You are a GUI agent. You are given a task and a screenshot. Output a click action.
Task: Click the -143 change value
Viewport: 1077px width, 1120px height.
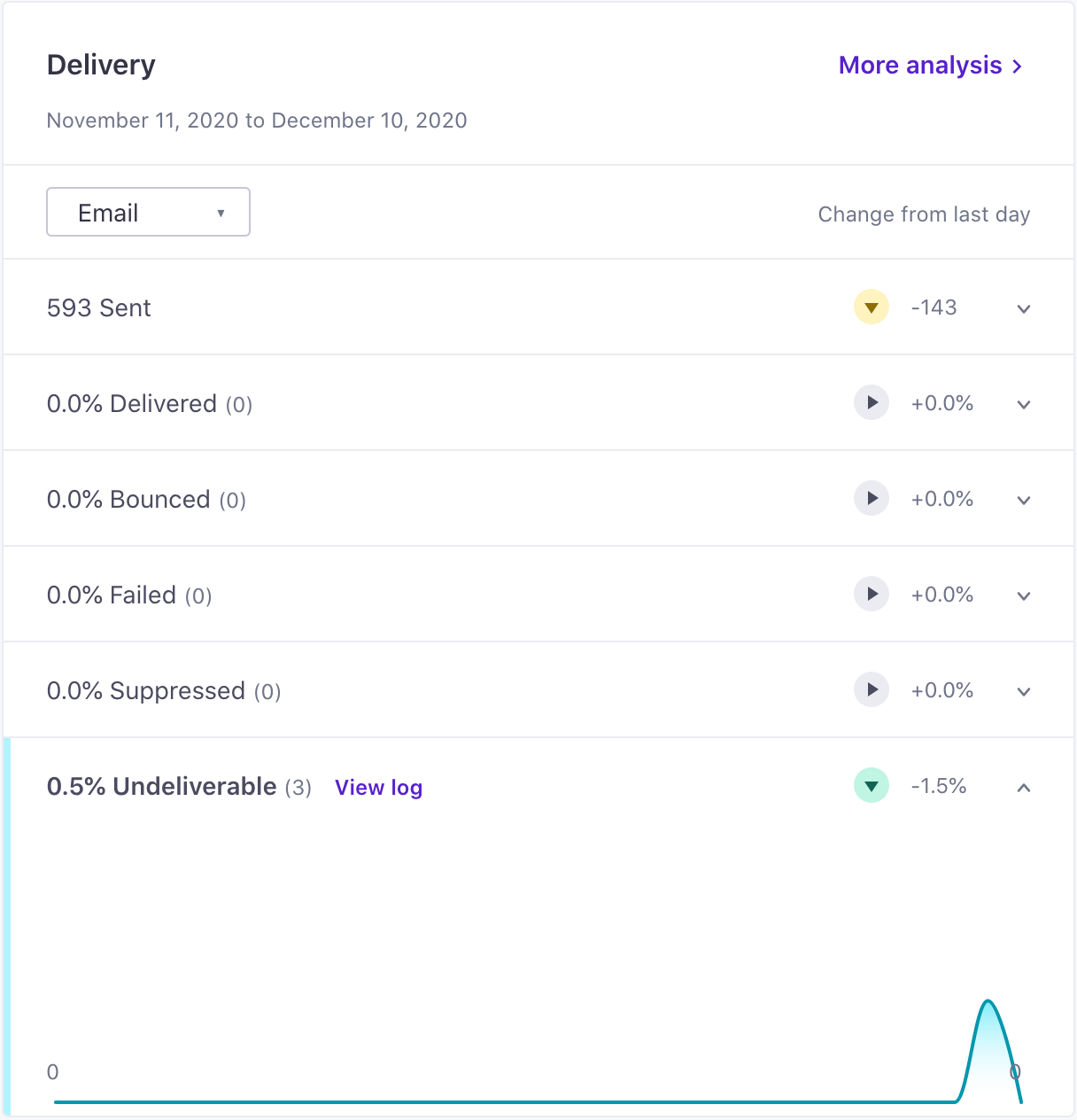pos(934,307)
